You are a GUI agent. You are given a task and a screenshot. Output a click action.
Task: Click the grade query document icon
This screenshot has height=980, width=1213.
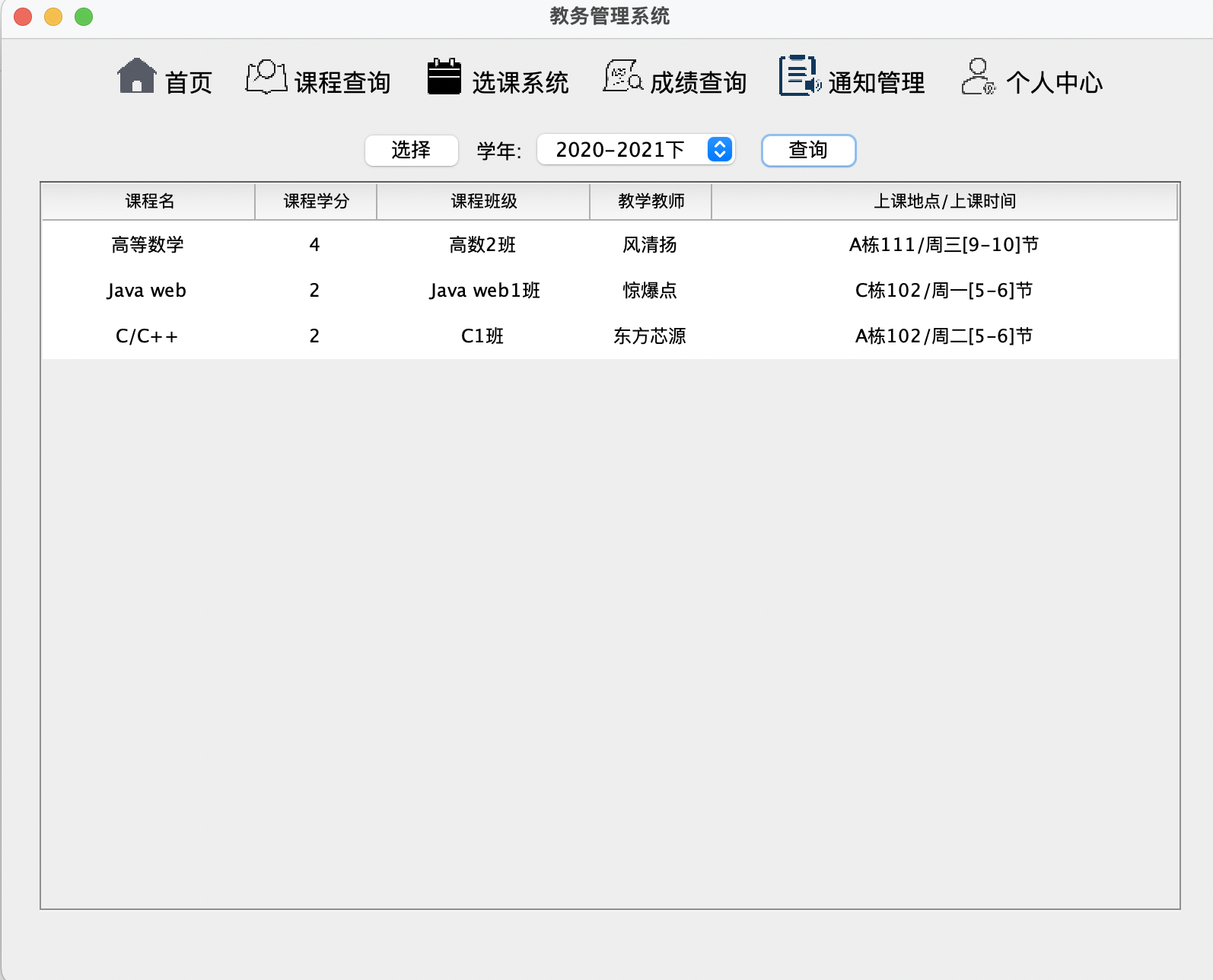click(x=623, y=76)
